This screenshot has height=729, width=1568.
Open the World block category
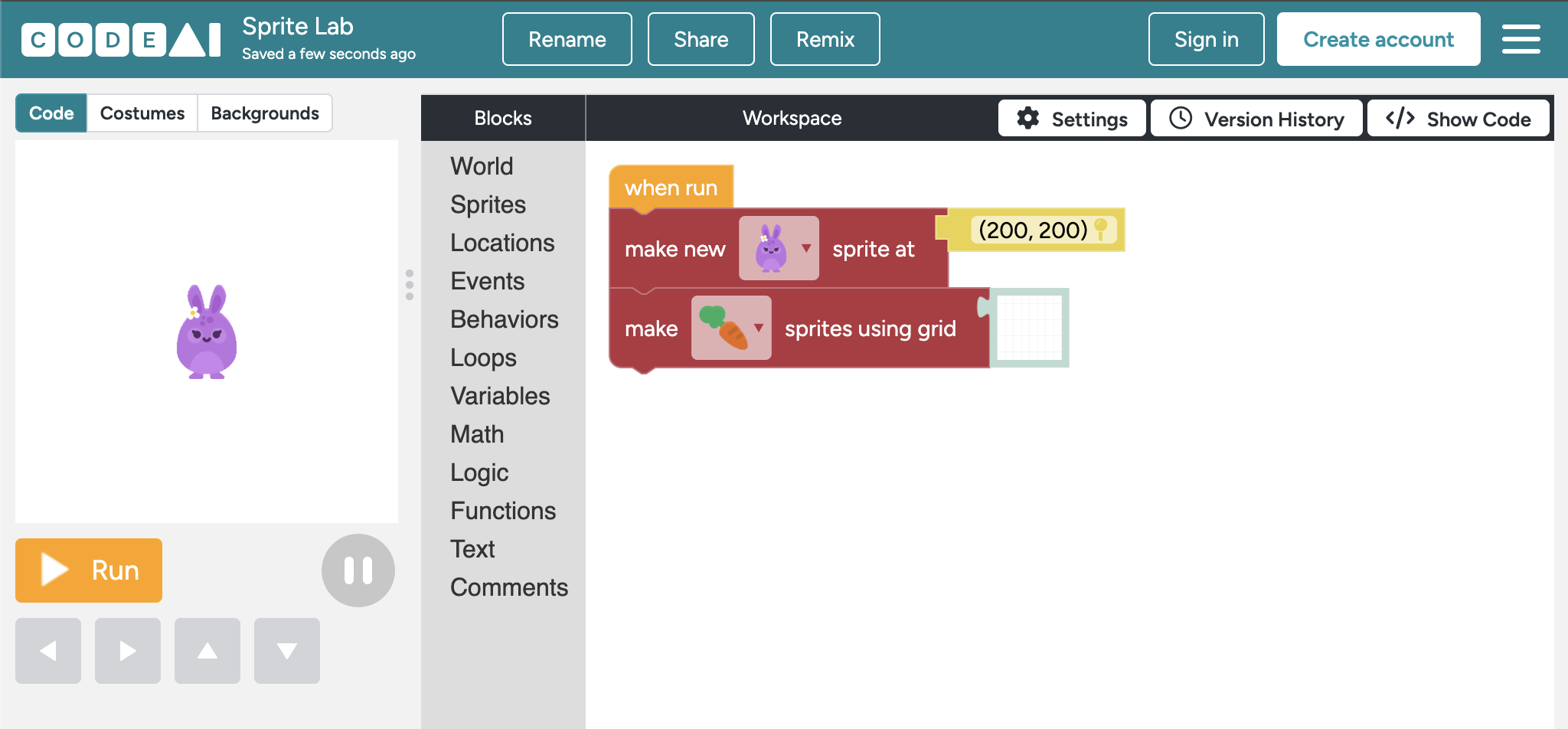[482, 166]
